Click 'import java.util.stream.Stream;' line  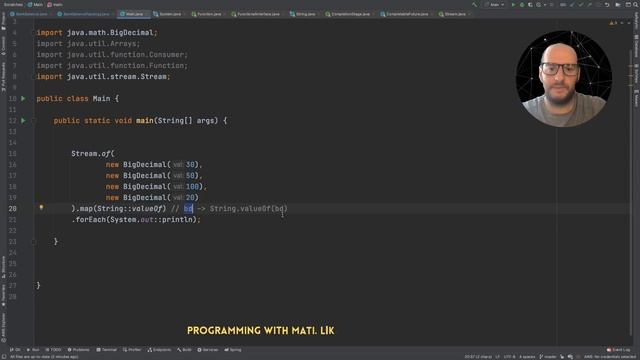(x=103, y=76)
